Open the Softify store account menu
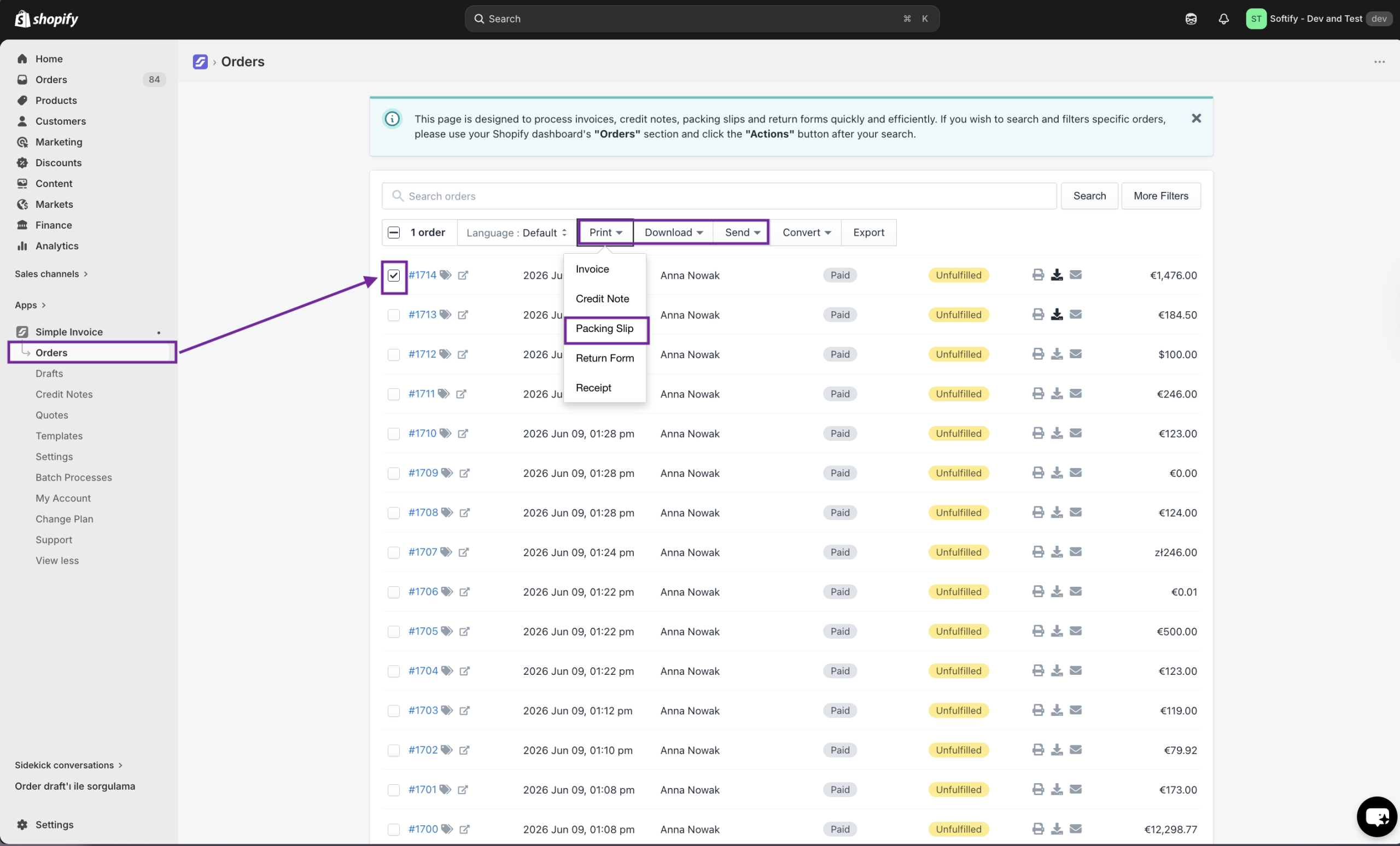This screenshot has width=1400, height=846. (1319, 19)
